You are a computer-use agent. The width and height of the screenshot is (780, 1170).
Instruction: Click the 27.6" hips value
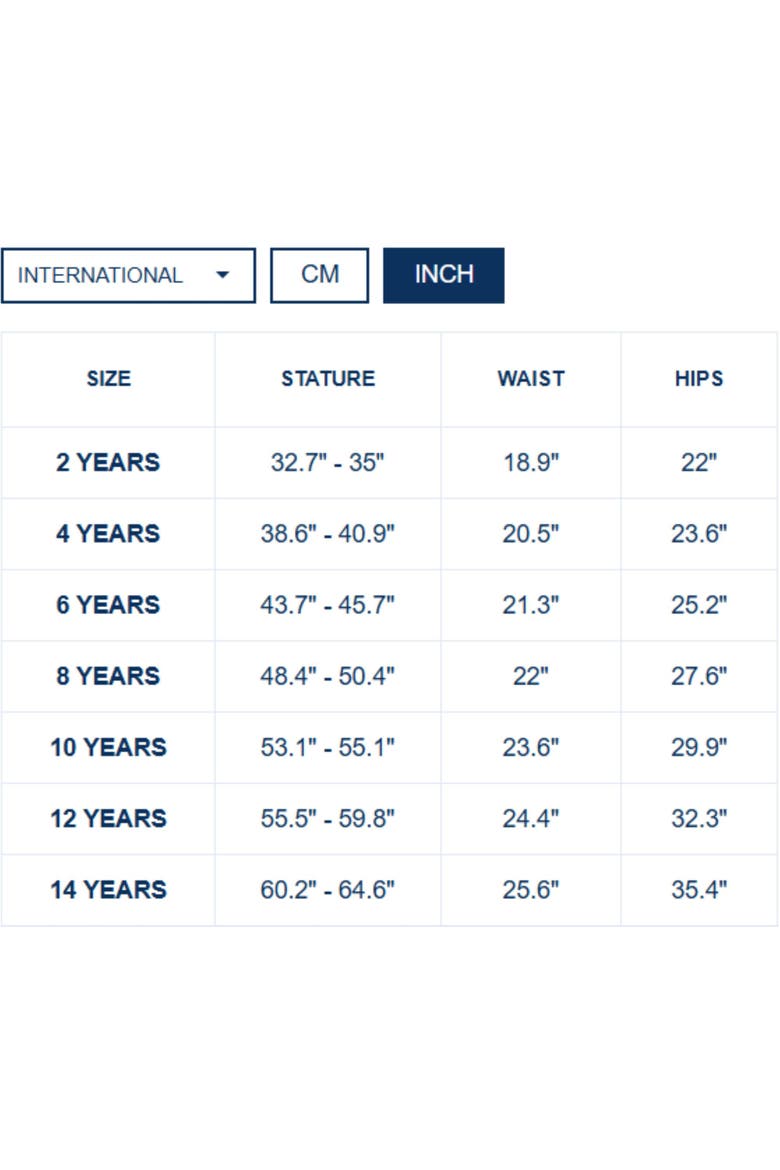click(x=699, y=677)
